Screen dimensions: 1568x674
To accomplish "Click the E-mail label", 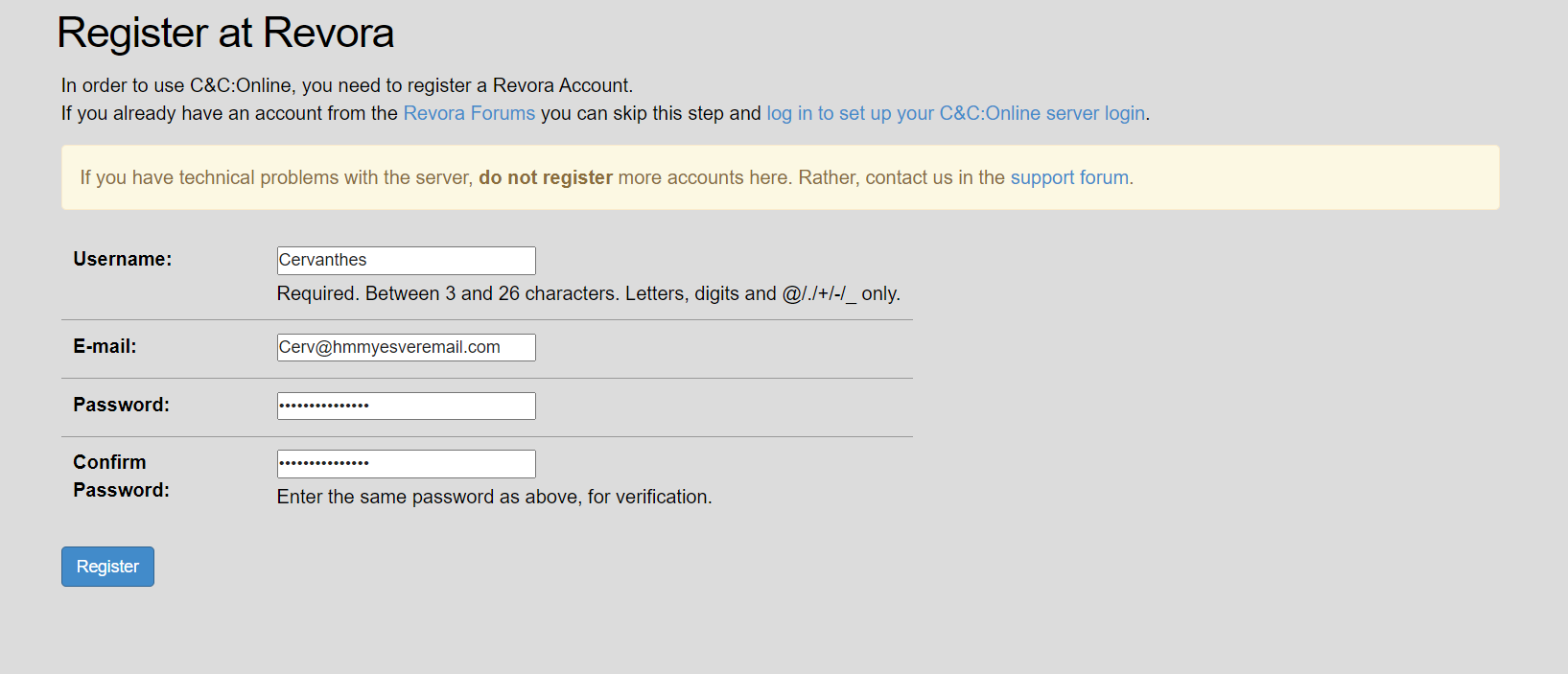I will 105,346.
